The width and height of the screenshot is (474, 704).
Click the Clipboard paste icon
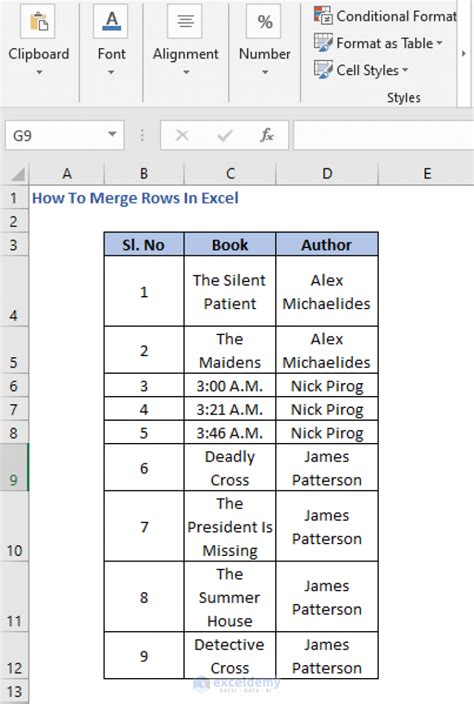click(38, 21)
